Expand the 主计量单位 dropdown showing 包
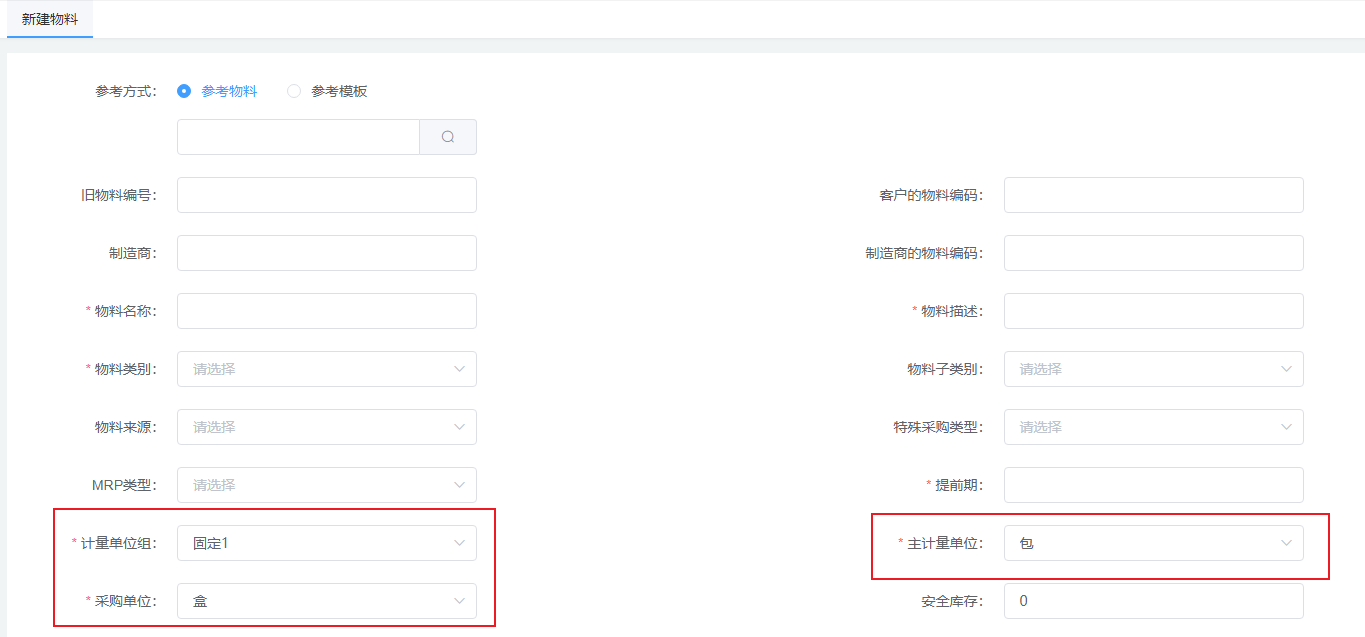Viewport: 1365px width, 637px height. (x=1153, y=543)
